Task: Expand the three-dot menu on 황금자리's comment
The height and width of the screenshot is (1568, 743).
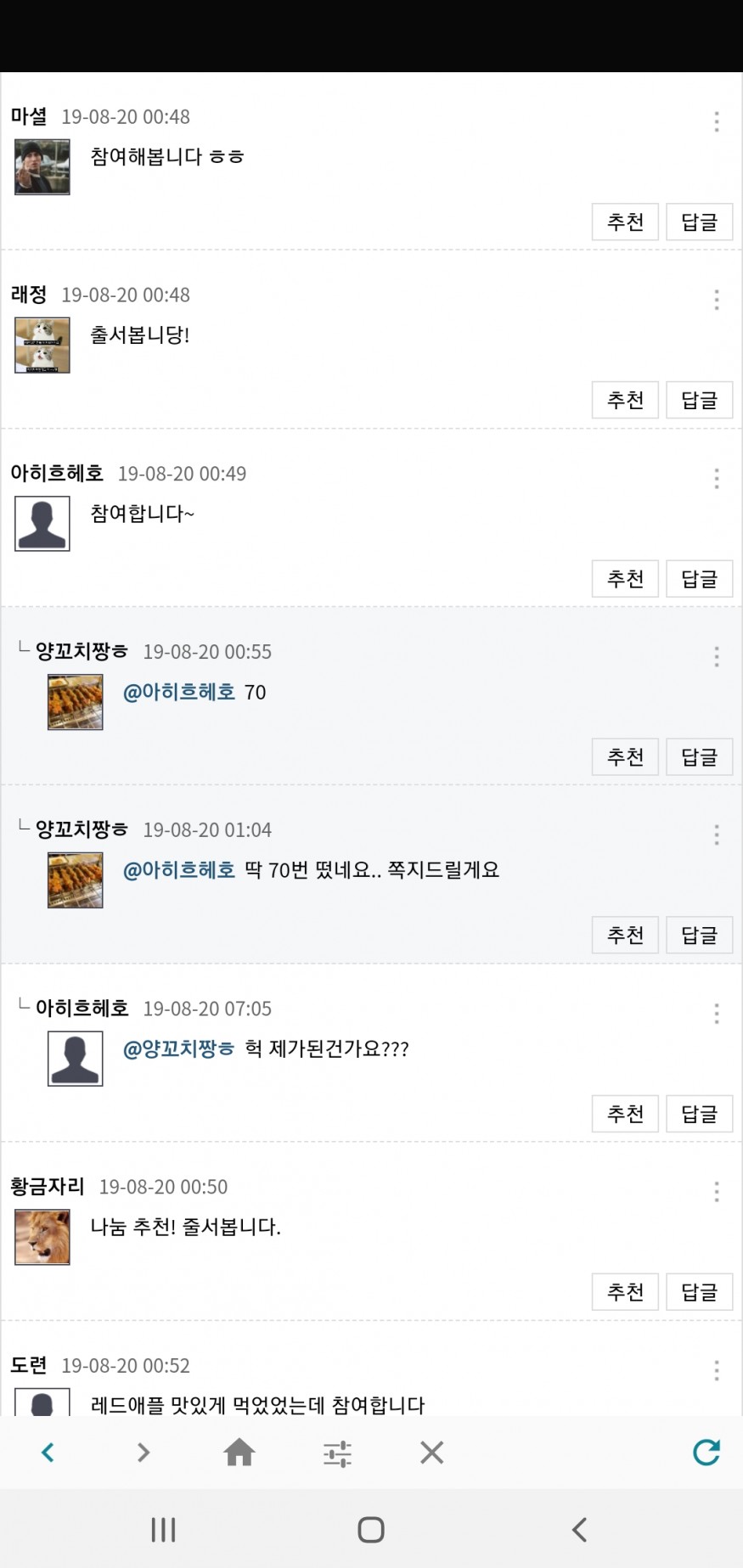Action: (x=717, y=1192)
